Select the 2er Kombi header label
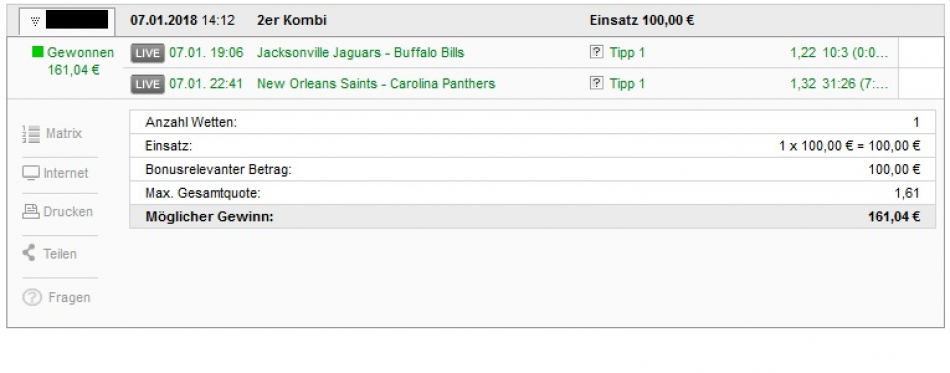This screenshot has width=950, height=373. click(x=291, y=21)
